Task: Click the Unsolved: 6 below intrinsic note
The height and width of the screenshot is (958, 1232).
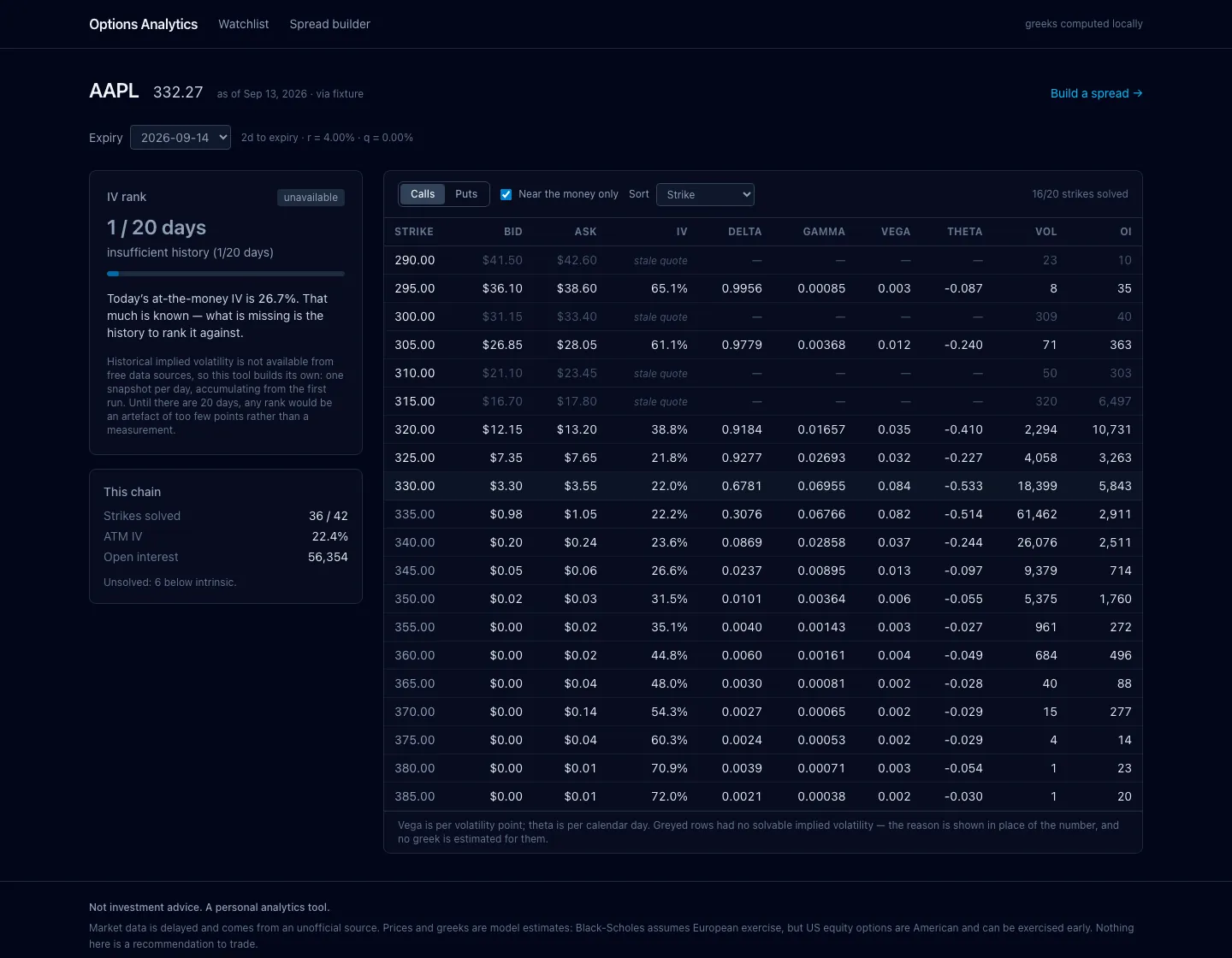Action: (x=169, y=582)
